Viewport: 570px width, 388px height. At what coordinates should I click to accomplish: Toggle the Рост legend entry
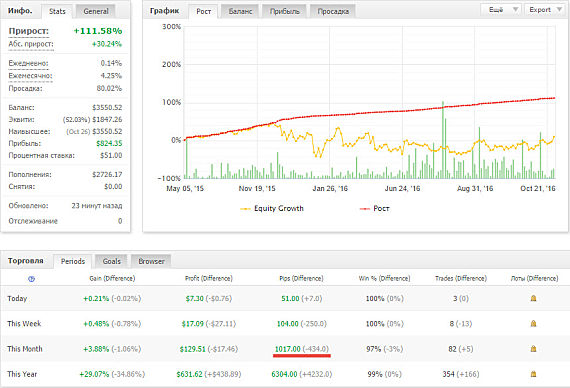(x=374, y=208)
